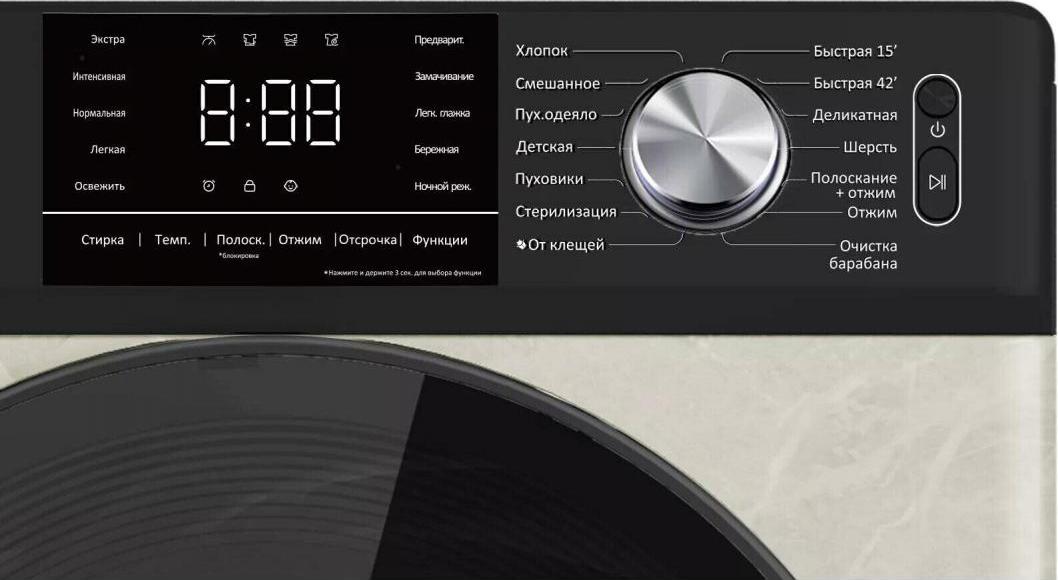Select the Нормальная soil level label
Viewport: 1058px width, 580px height.
coord(99,113)
